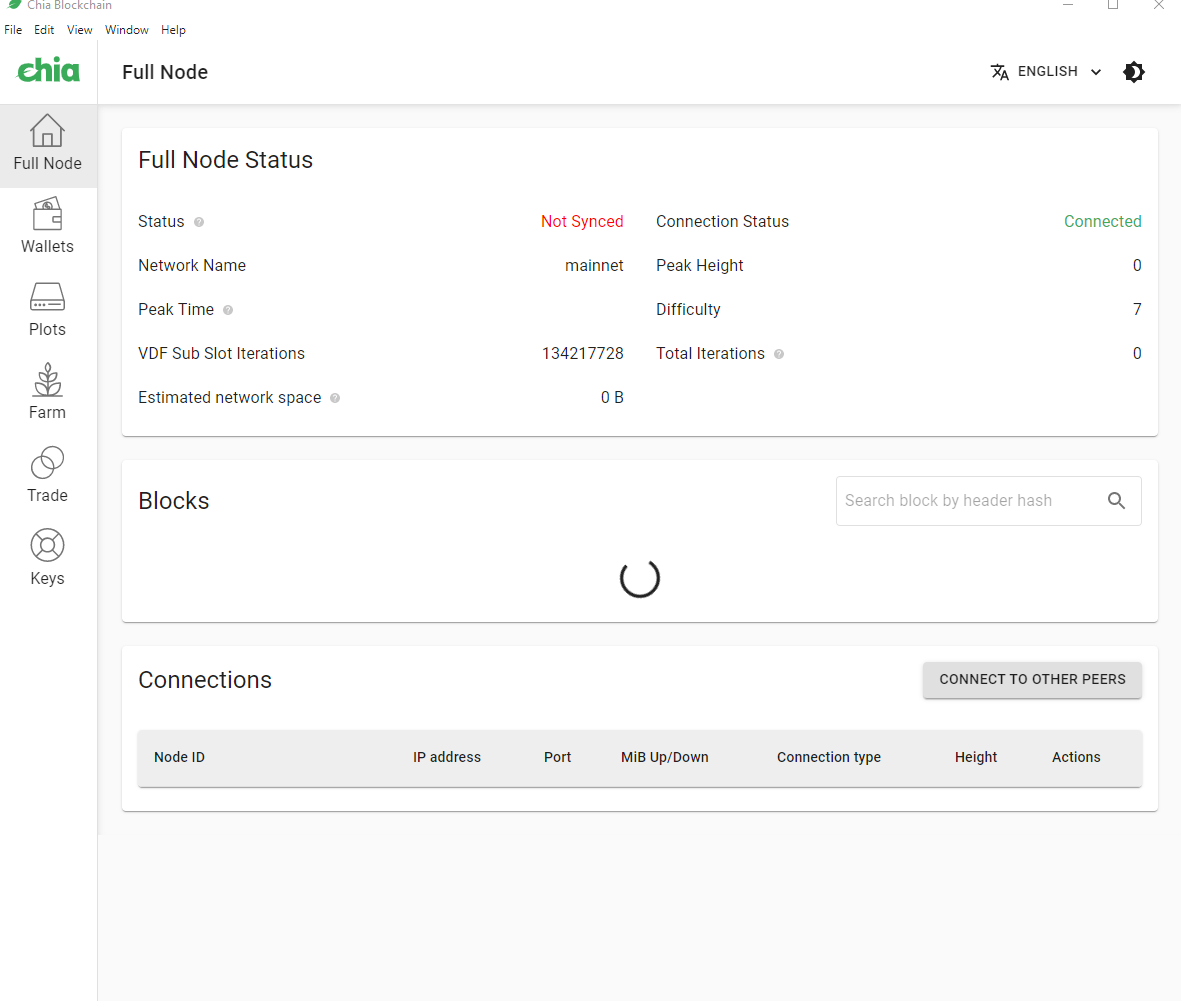This screenshot has height=1001, width=1181.
Task: Click the 134217728 VDF iterations value
Action: (582, 353)
